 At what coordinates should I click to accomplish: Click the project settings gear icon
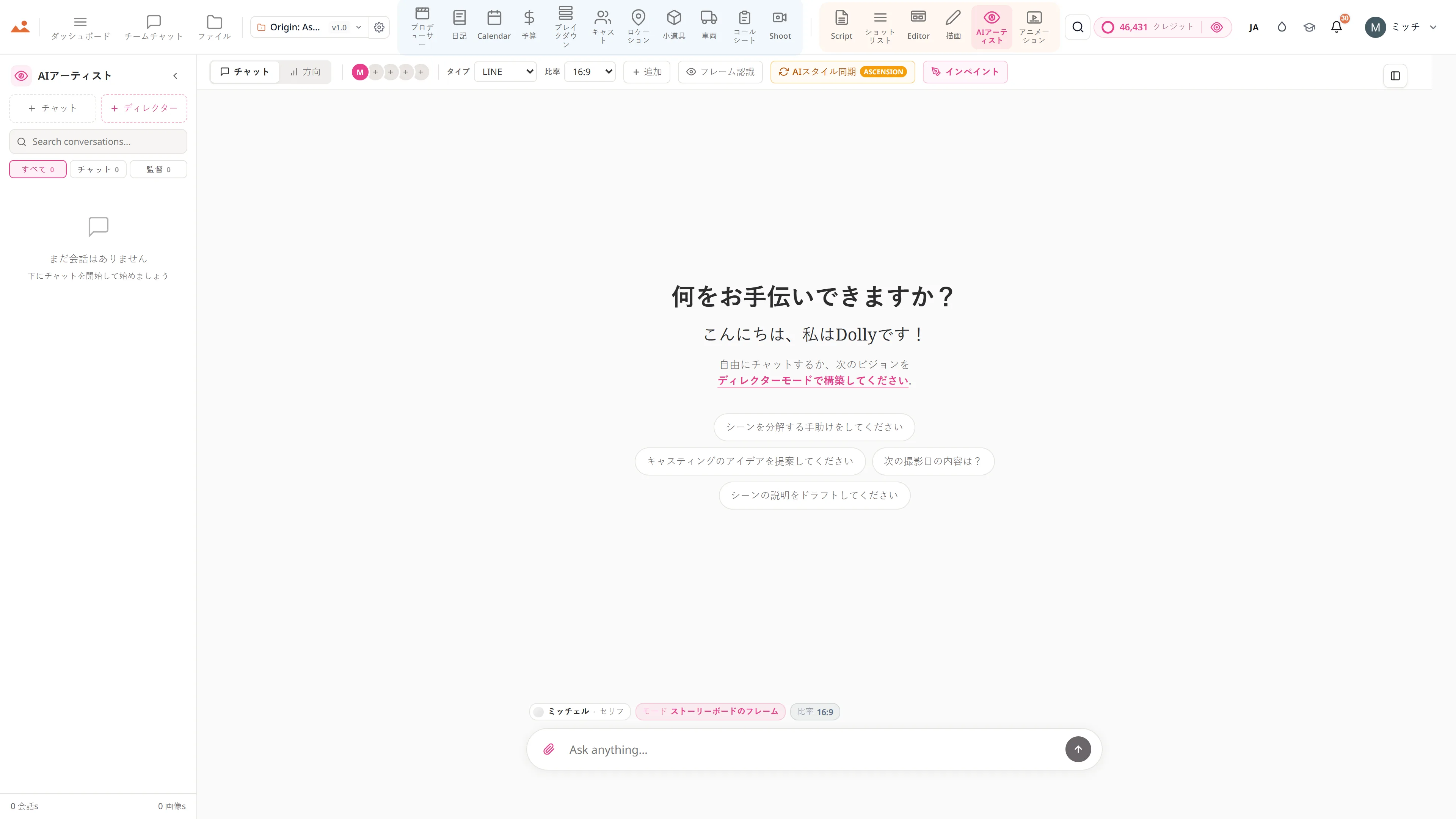(379, 27)
